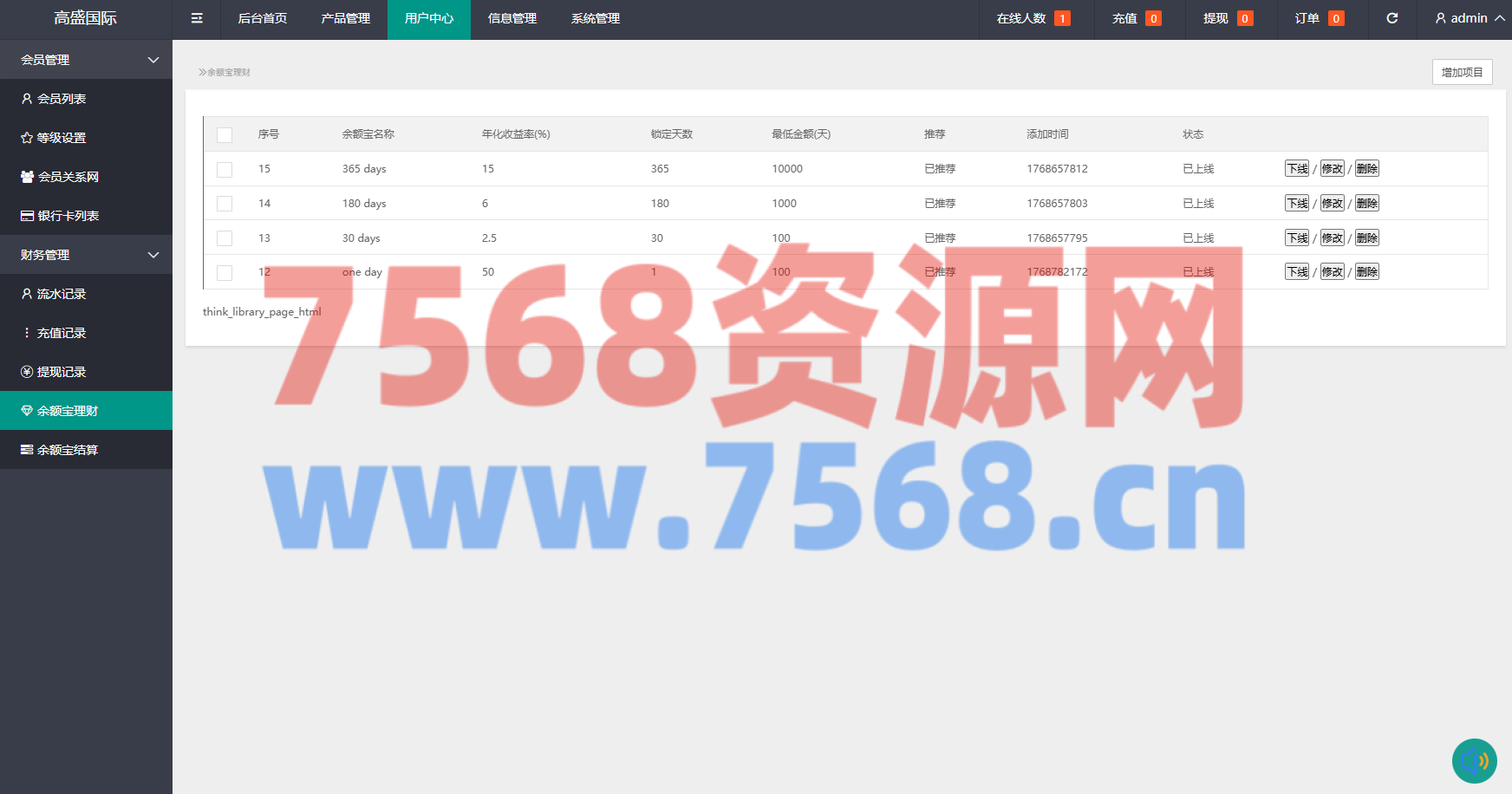The width and height of the screenshot is (1512, 794).
Task: Open 会员列表 via its person icon
Action: tap(27, 99)
